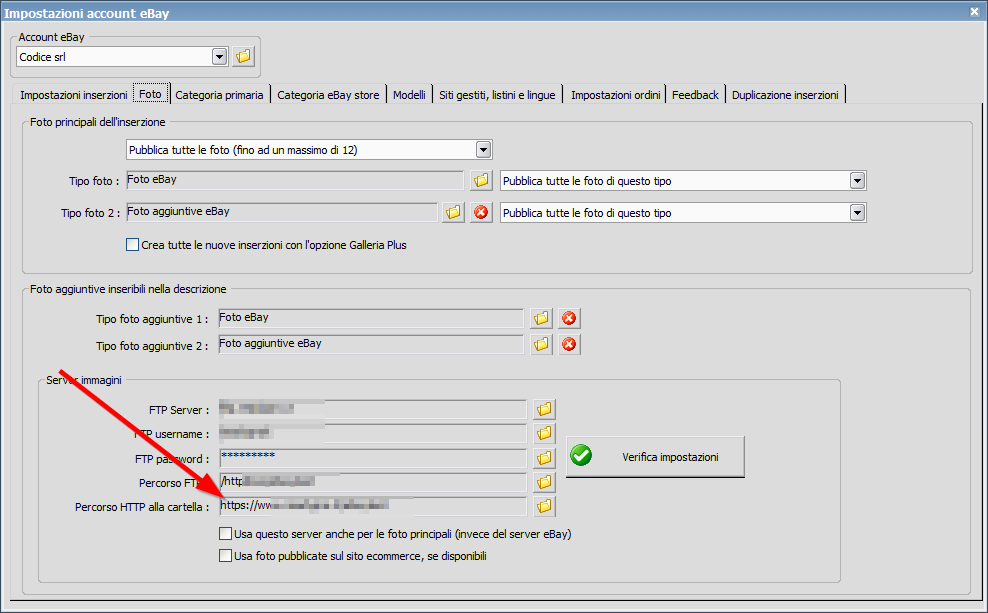Check 'Usa foto pubblicate sul sito ecommerce'
Screen dimensions: 988x613
click(226, 556)
